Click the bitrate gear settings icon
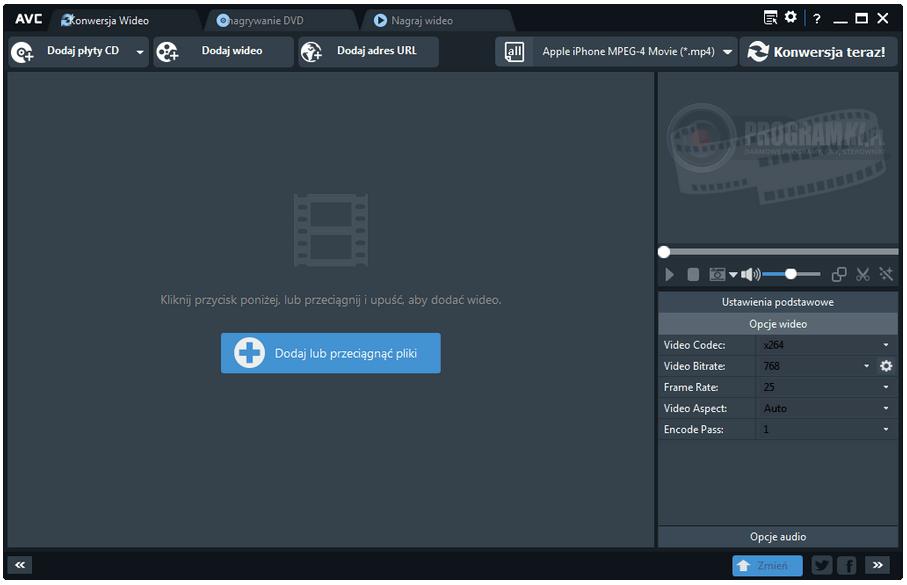The height and width of the screenshot is (585, 907). coord(886,366)
